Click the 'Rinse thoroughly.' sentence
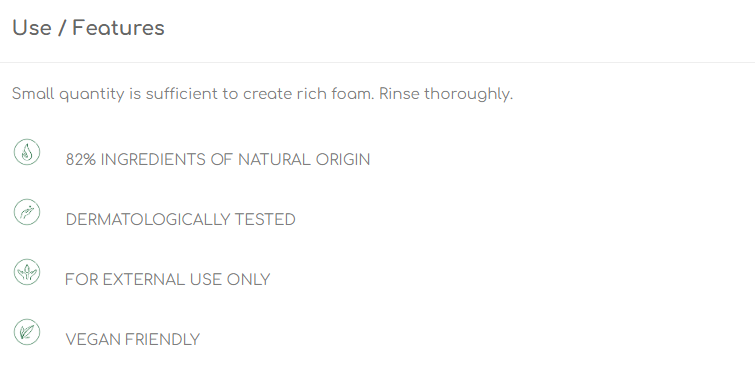 (446, 94)
